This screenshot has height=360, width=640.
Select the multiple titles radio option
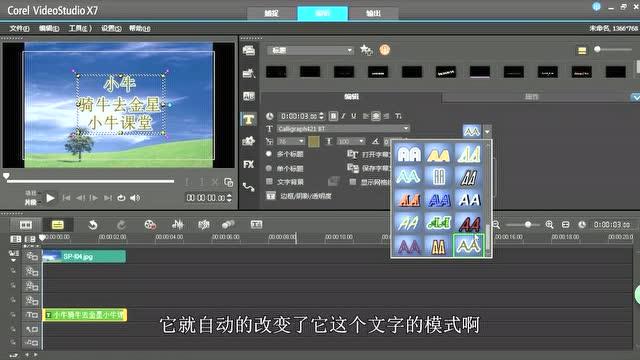click(x=269, y=154)
